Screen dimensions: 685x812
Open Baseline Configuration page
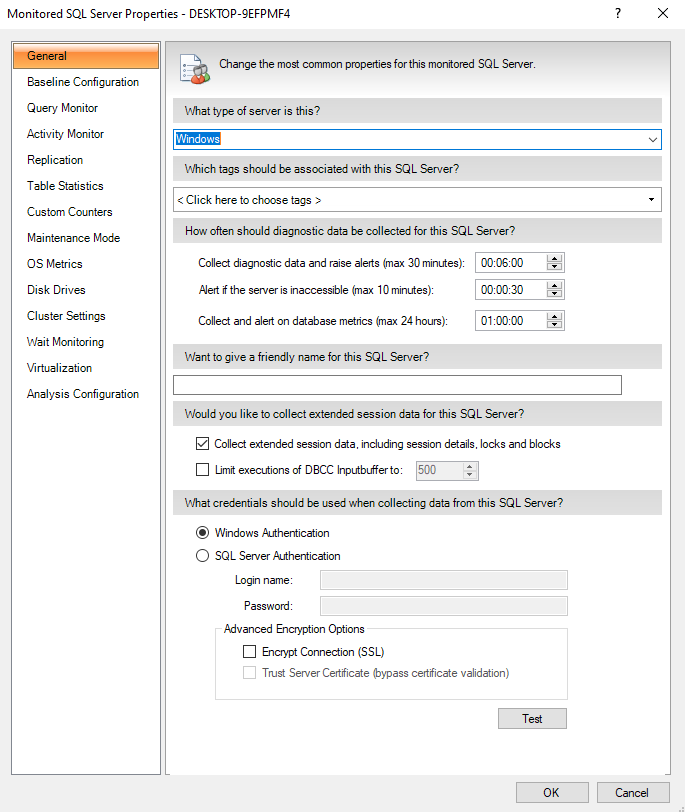click(83, 82)
